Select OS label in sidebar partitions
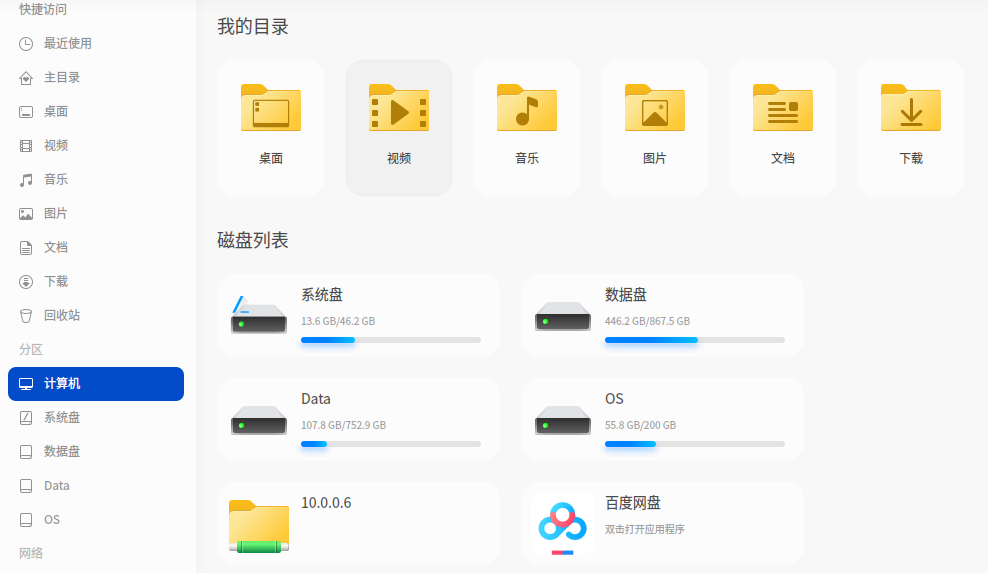 pyautogui.click(x=52, y=520)
